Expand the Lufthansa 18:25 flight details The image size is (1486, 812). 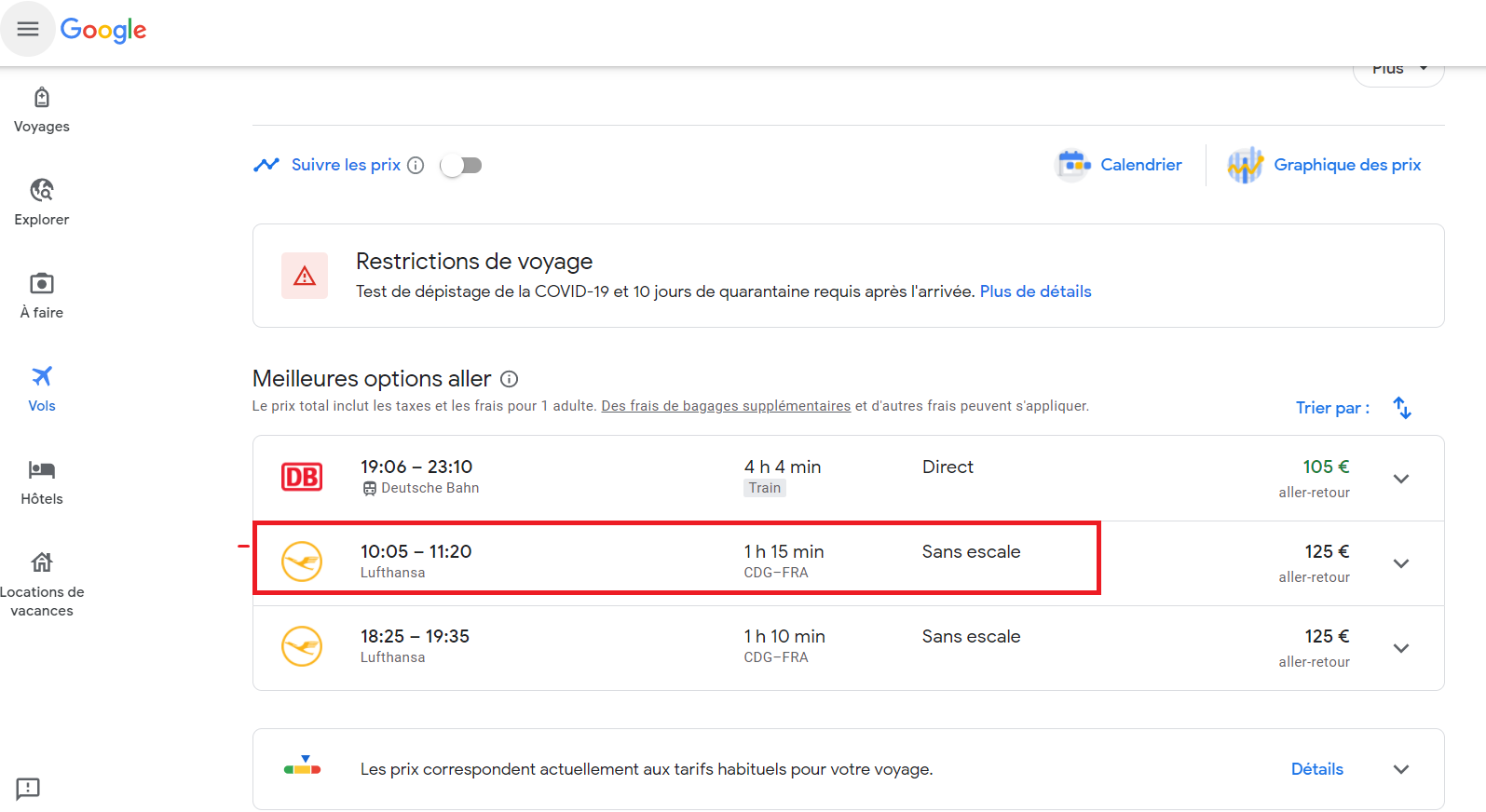(x=1401, y=648)
